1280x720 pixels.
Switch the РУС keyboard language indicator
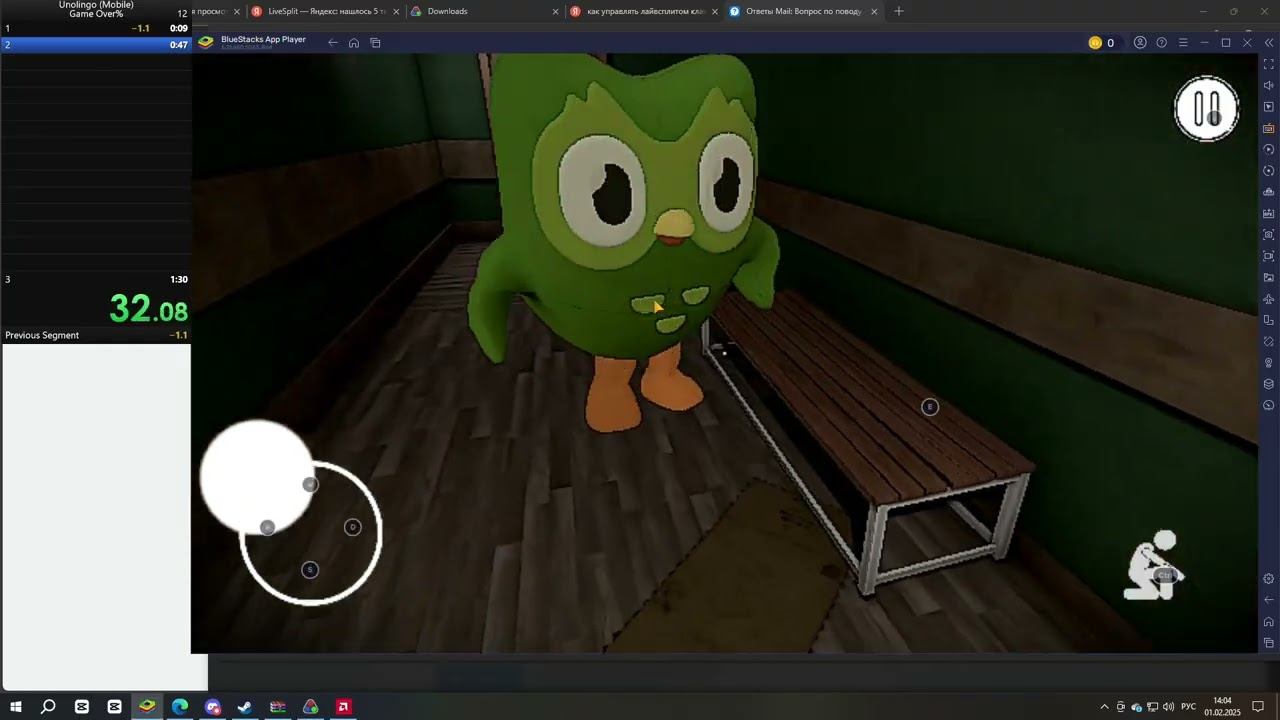coord(1188,707)
